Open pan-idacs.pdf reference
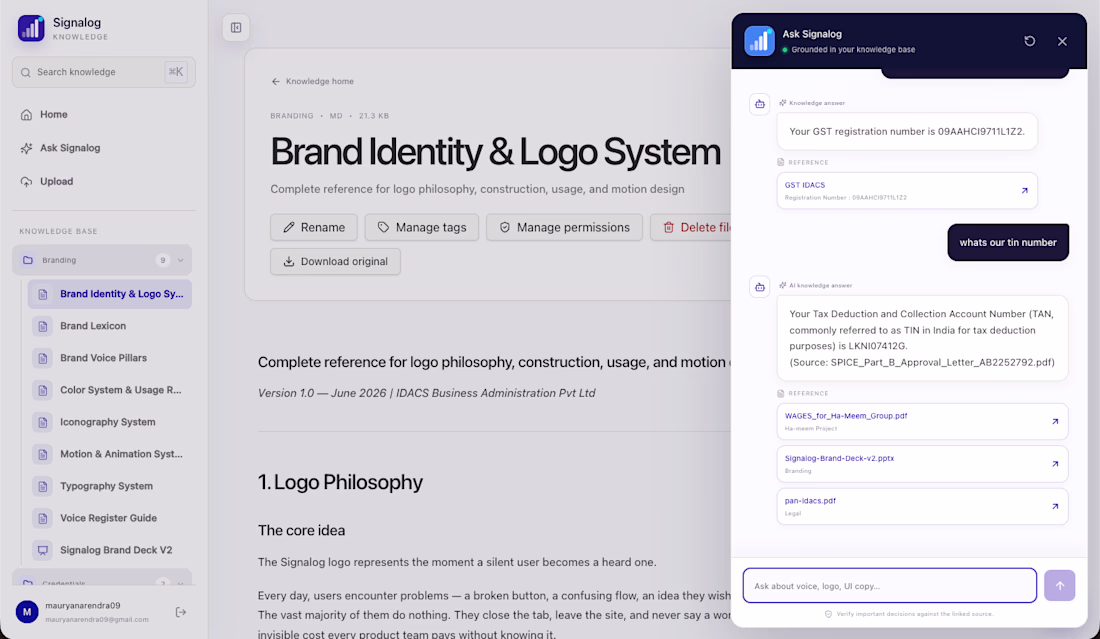This screenshot has height=639, width=1100. click(x=922, y=506)
